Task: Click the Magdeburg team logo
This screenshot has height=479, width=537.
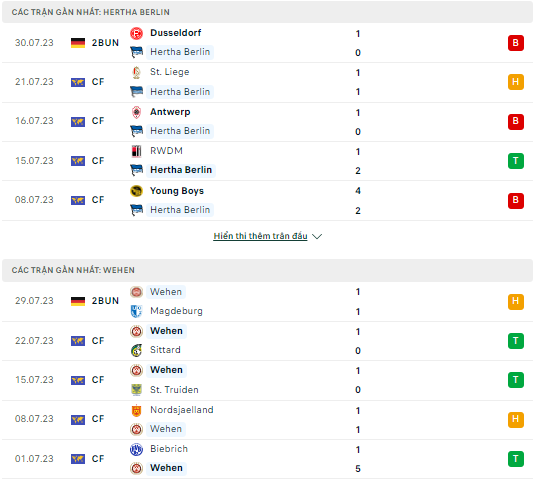Action: coord(136,311)
